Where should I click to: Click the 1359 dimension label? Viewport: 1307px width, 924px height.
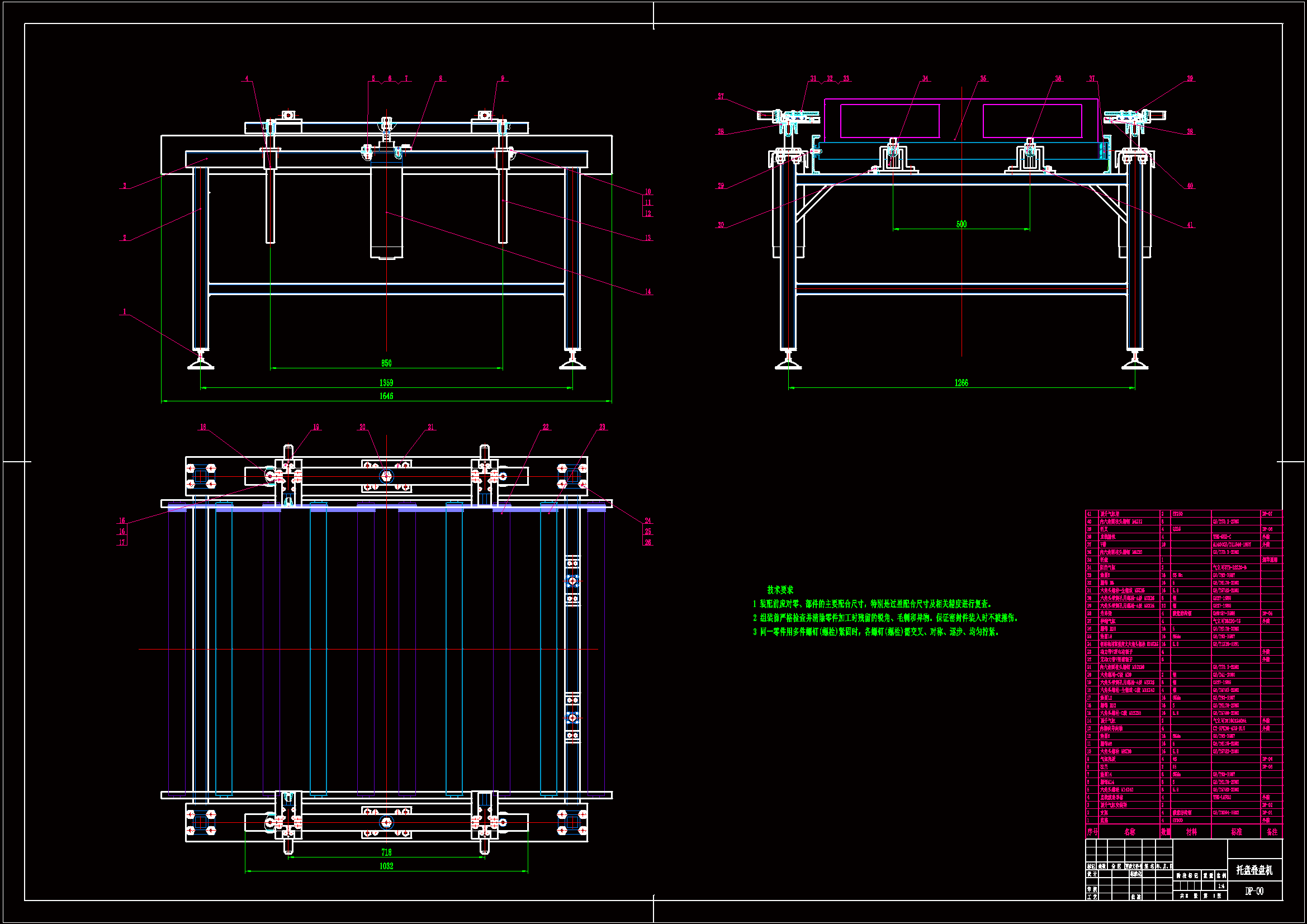tap(386, 383)
